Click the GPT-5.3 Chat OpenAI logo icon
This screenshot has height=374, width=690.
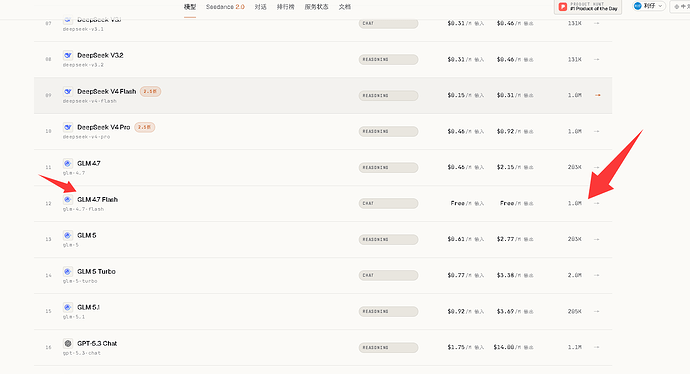click(68, 343)
